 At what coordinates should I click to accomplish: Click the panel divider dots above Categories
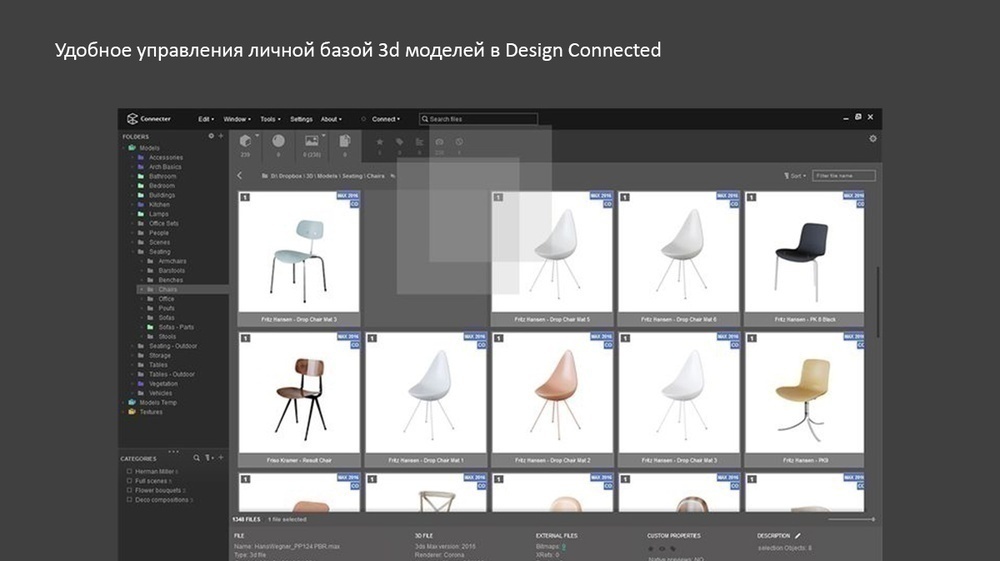click(173, 451)
